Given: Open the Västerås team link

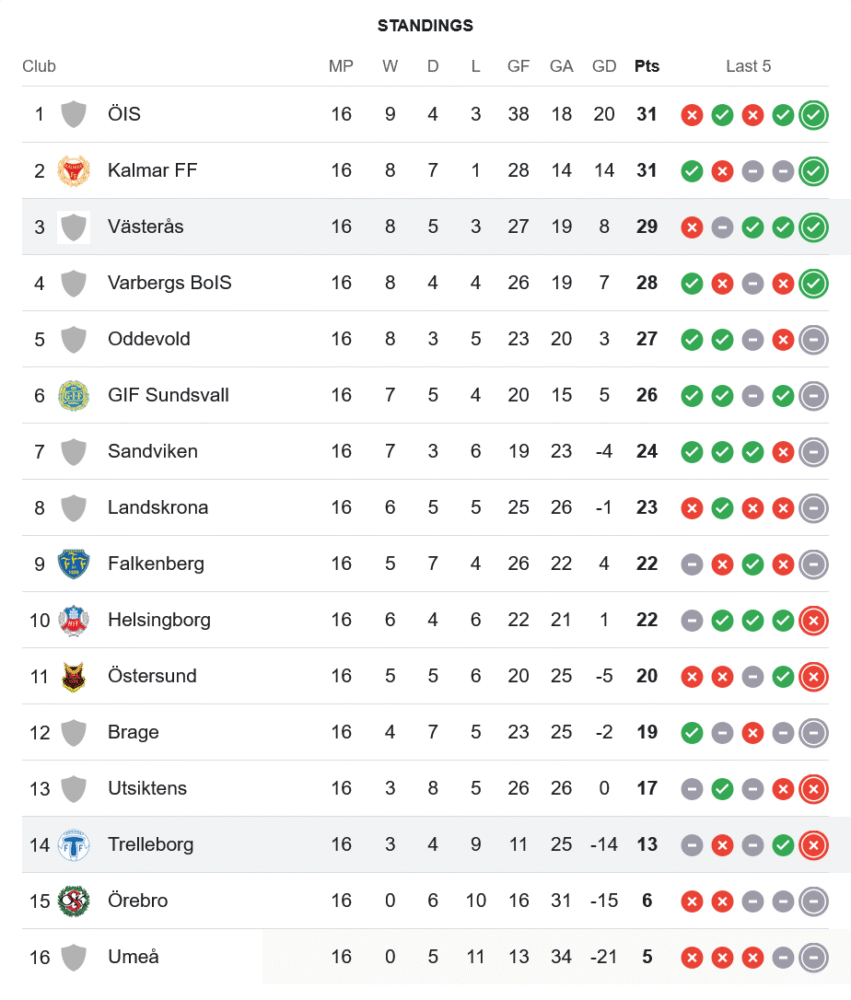Looking at the screenshot, I should (146, 227).
